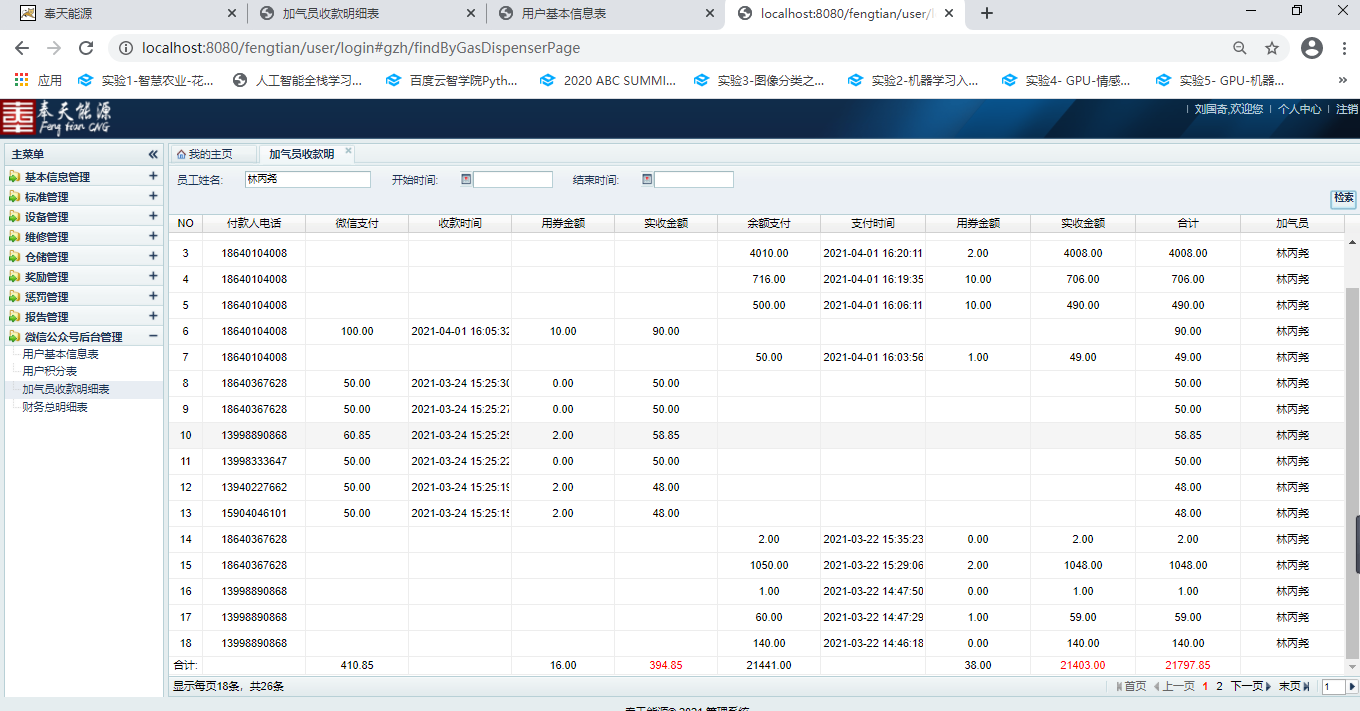The height and width of the screenshot is (711, 1360).
Task: Expand the 设备管理 menu section
Action: [x=153, y=216]
